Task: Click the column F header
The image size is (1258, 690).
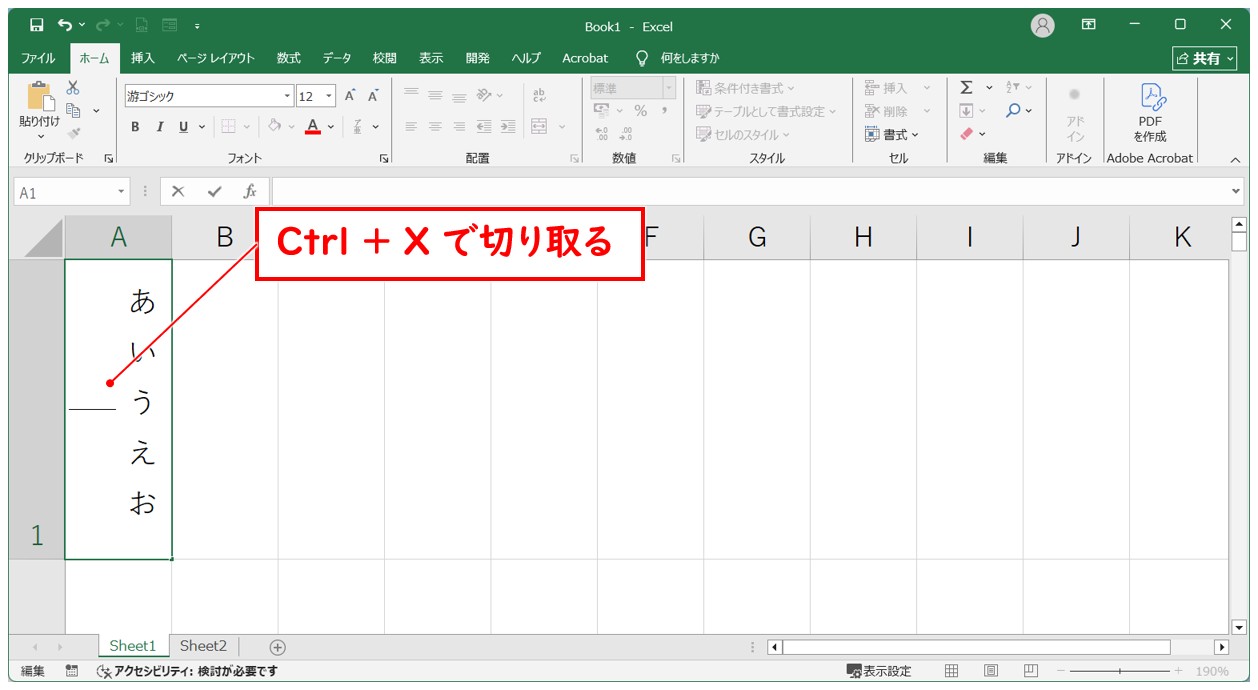Action: [x=651, y=237]
